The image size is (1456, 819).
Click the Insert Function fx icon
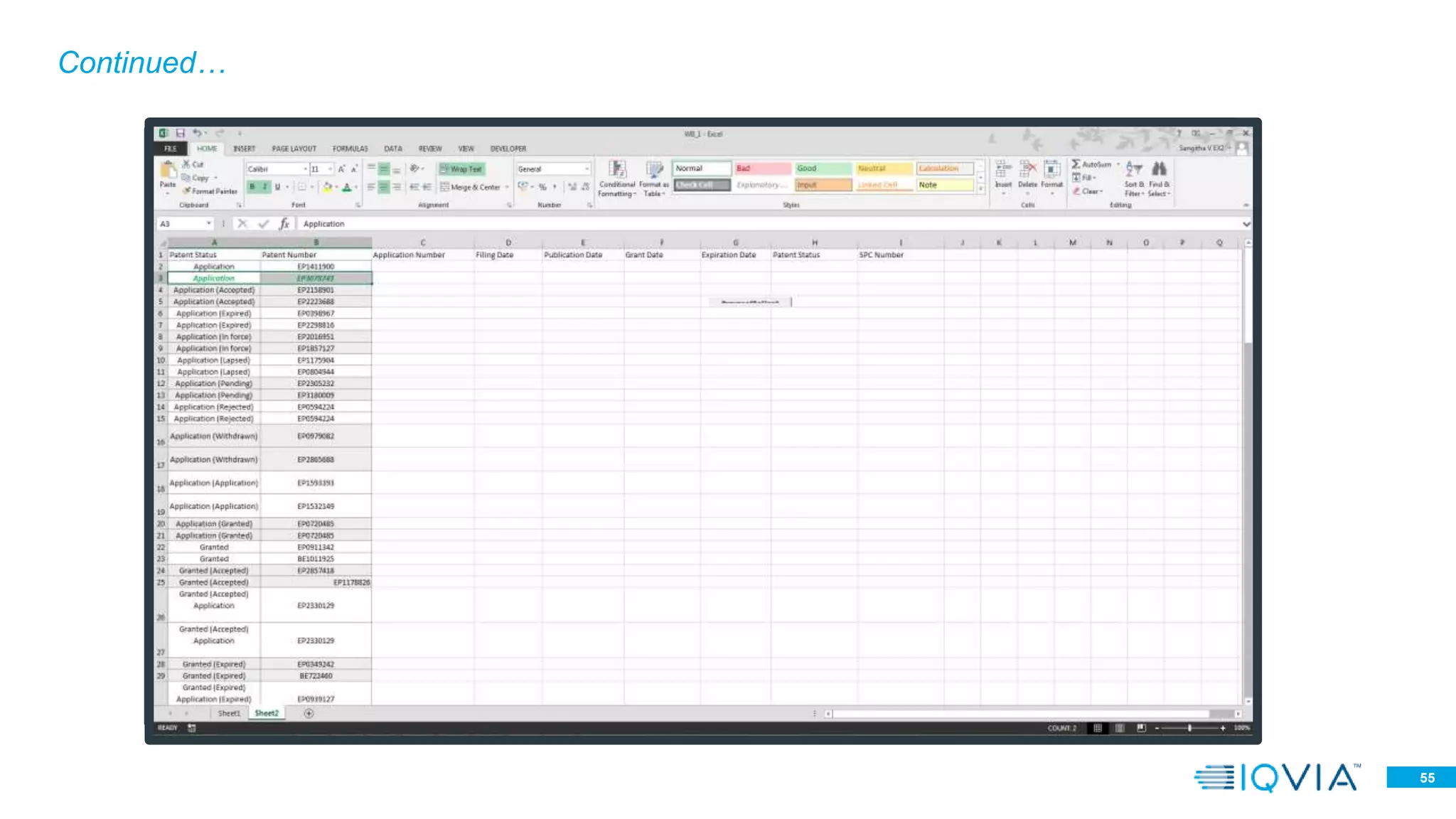(x=284, y=224)
